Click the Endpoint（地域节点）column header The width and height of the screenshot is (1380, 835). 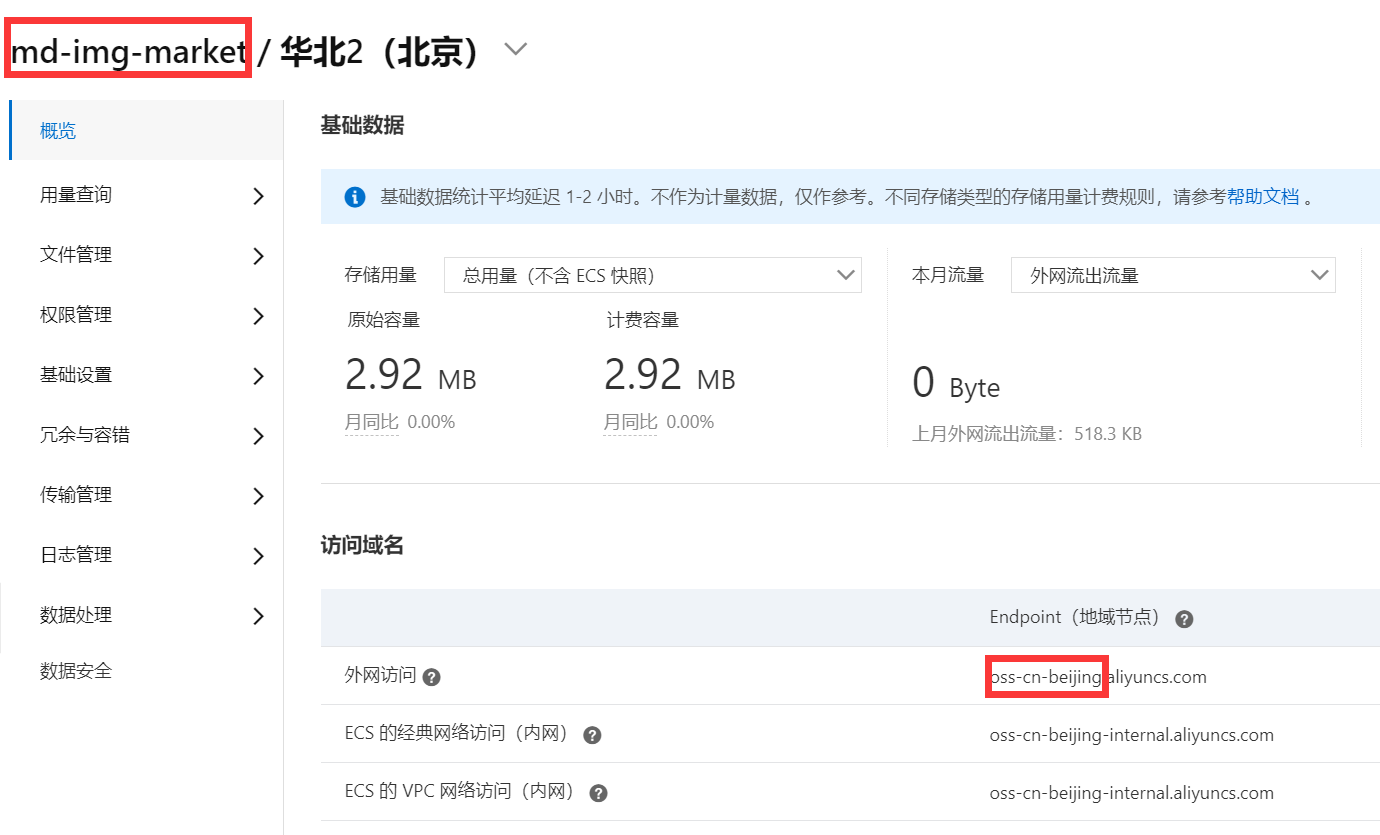point(1078,617)
